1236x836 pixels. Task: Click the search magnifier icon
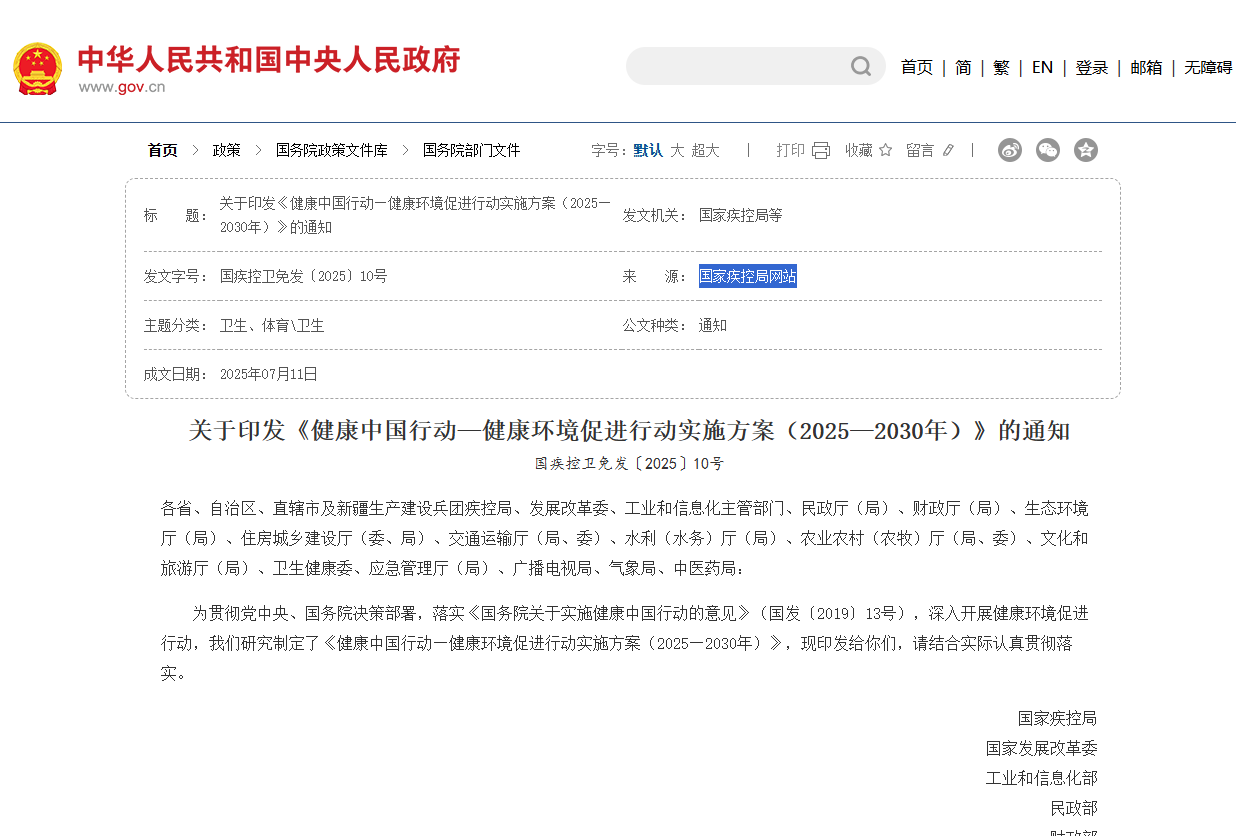coord(860,66)
